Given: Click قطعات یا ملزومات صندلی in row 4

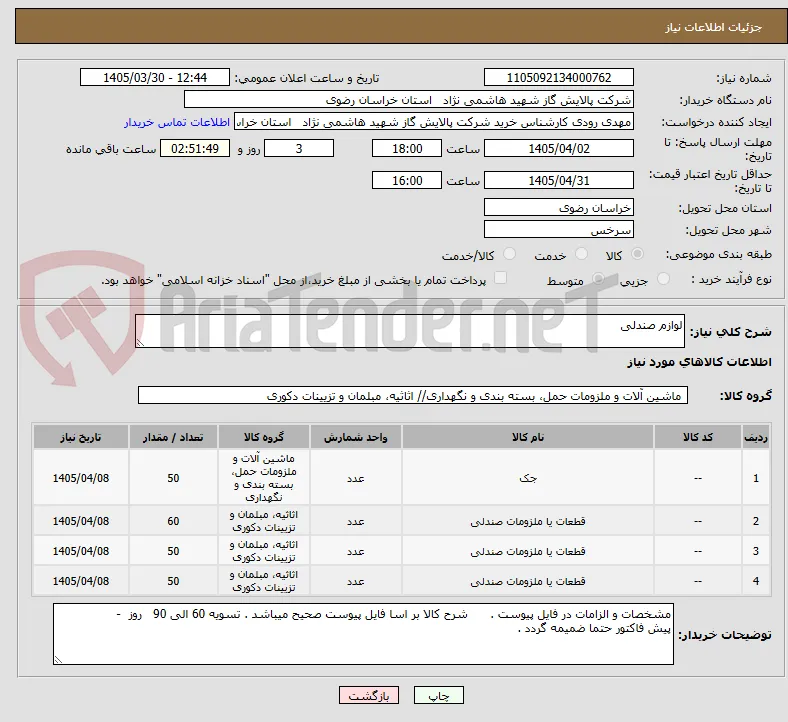Looking at the screenshot, I should (x=528, y=581).
